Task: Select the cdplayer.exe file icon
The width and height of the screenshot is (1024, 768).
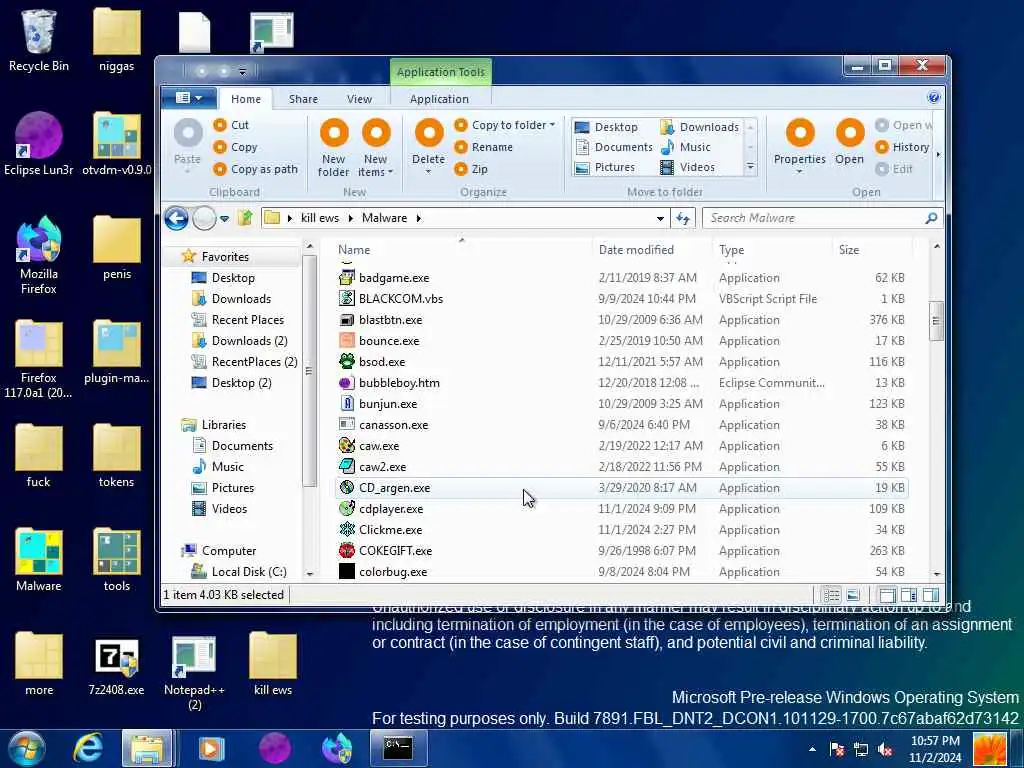Action: click(347, 509)
